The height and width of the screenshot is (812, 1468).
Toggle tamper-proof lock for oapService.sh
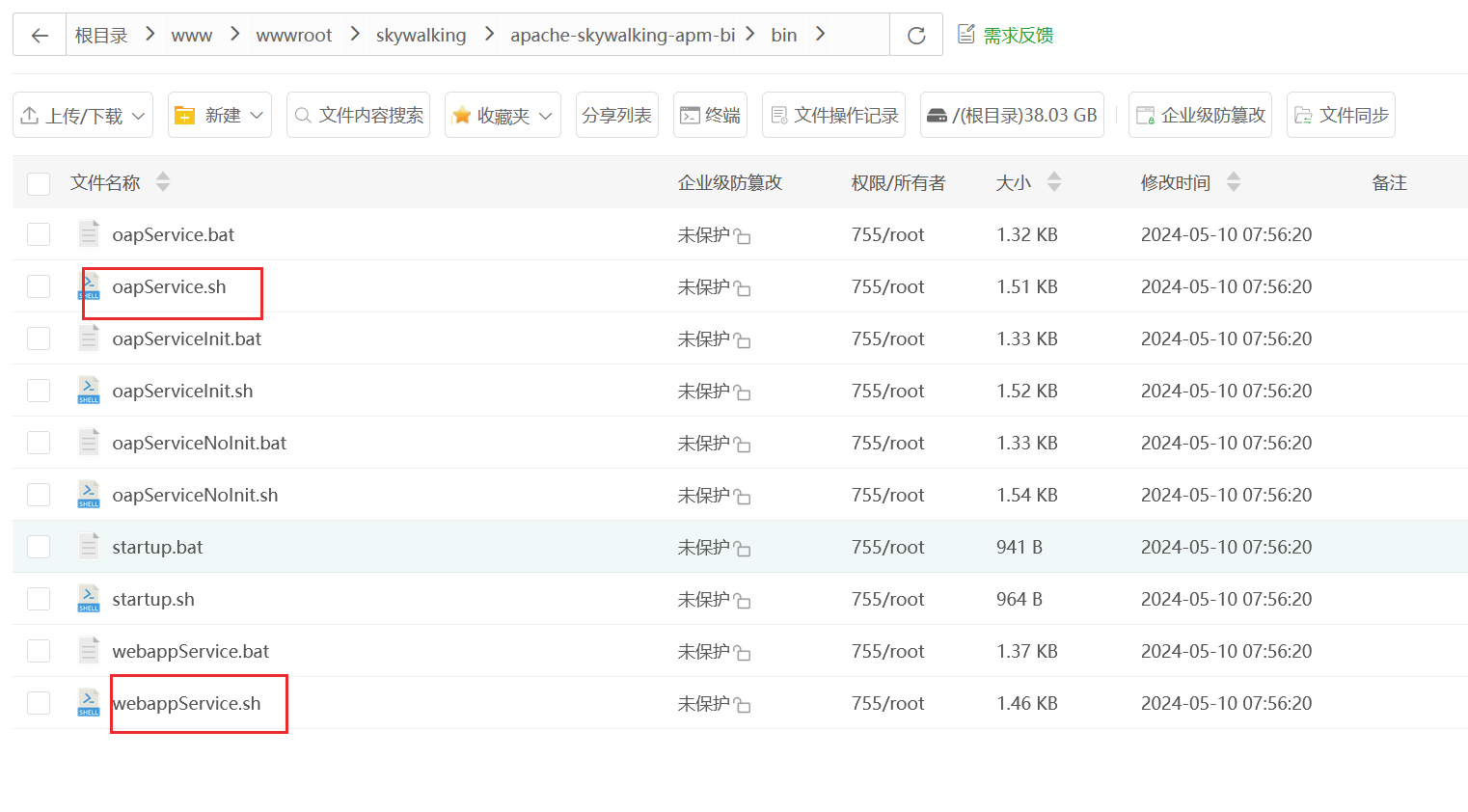click(x=742, y=288)
